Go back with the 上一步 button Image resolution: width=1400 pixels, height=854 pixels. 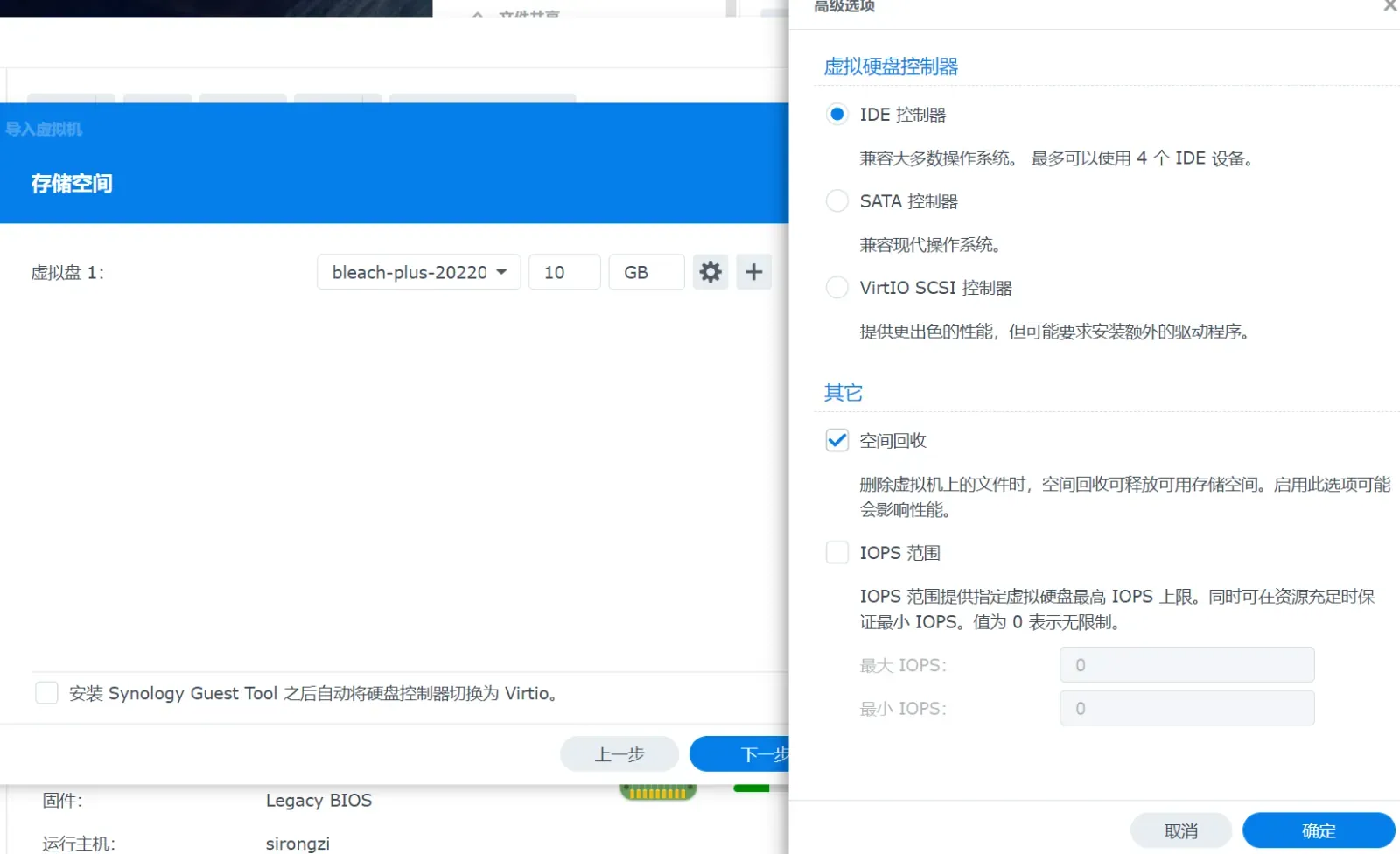coord(619,753)
